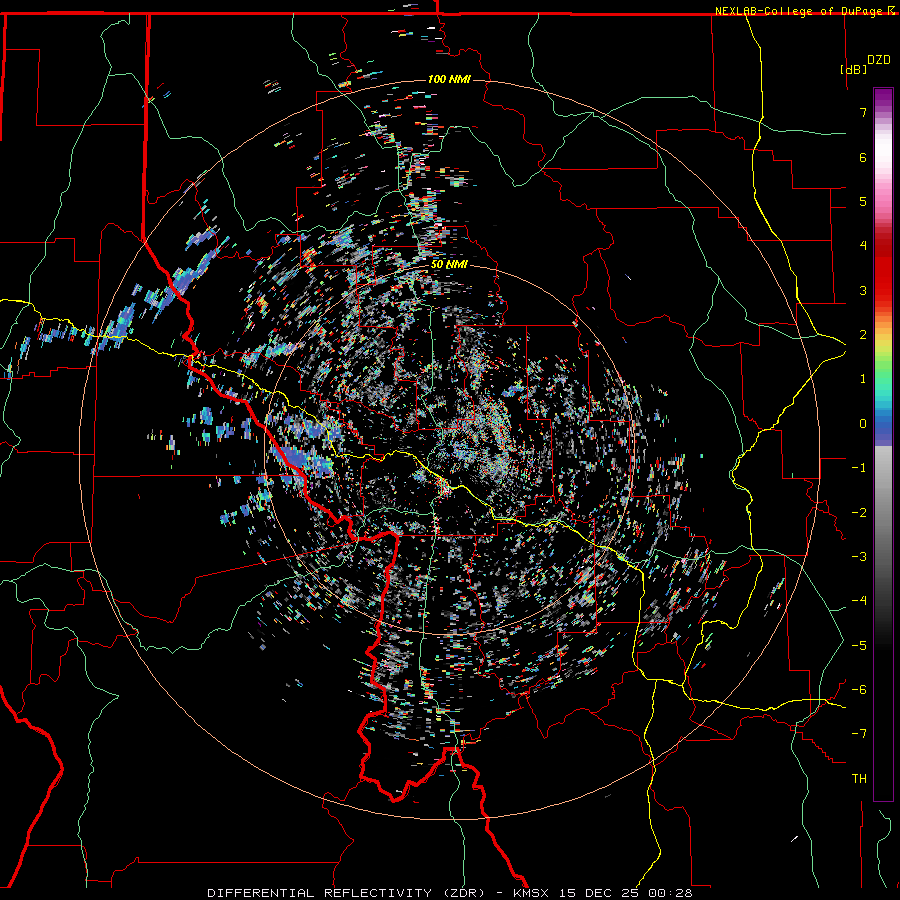Click the DZD product label above the color scale
The height and width of the screenshot is (900, 900).
(x=879, y=60)
